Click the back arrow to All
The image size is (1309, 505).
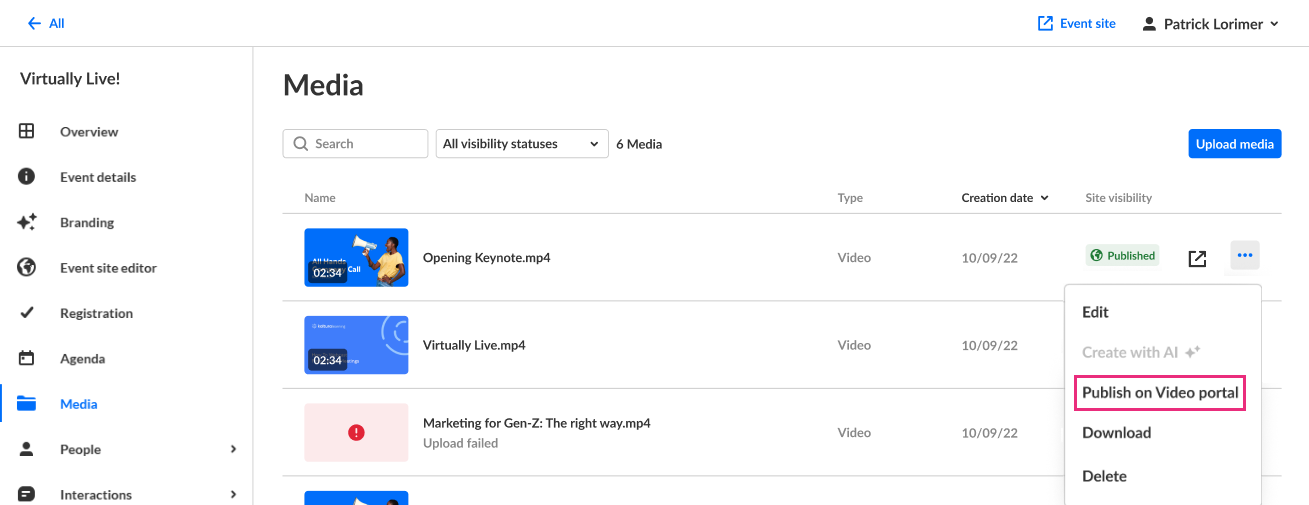pyautogui.click(x=35, y=23)
